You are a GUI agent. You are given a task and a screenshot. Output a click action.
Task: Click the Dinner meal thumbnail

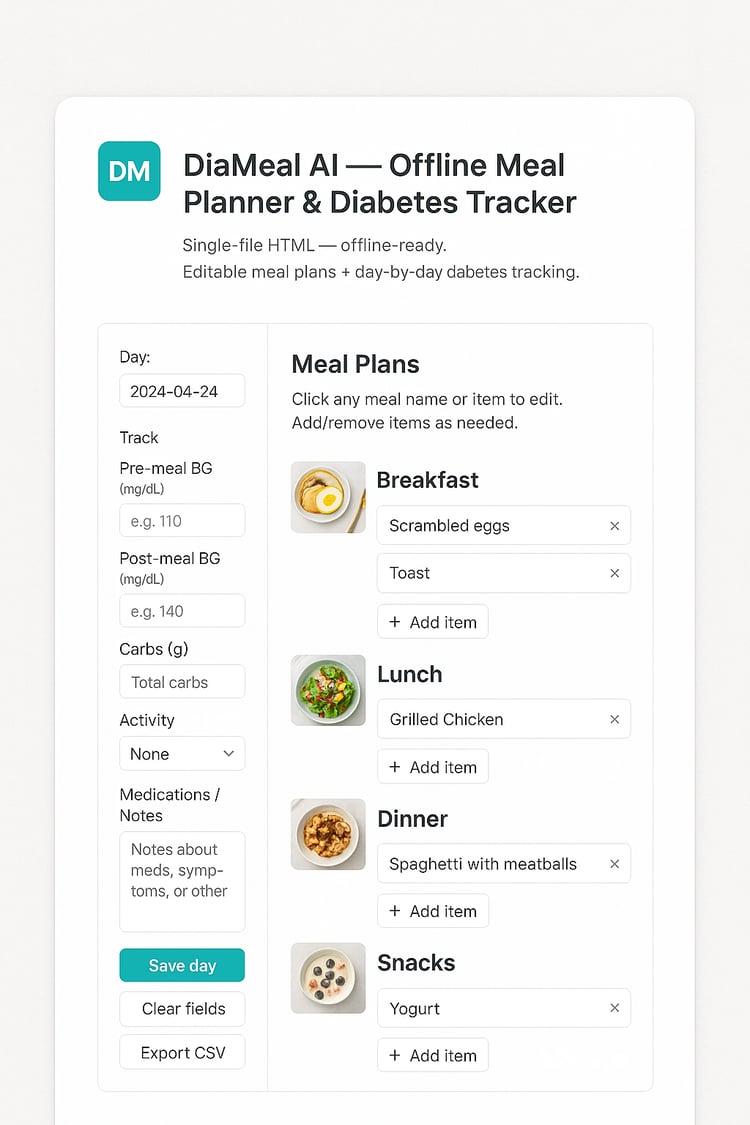tap(328, 834)
